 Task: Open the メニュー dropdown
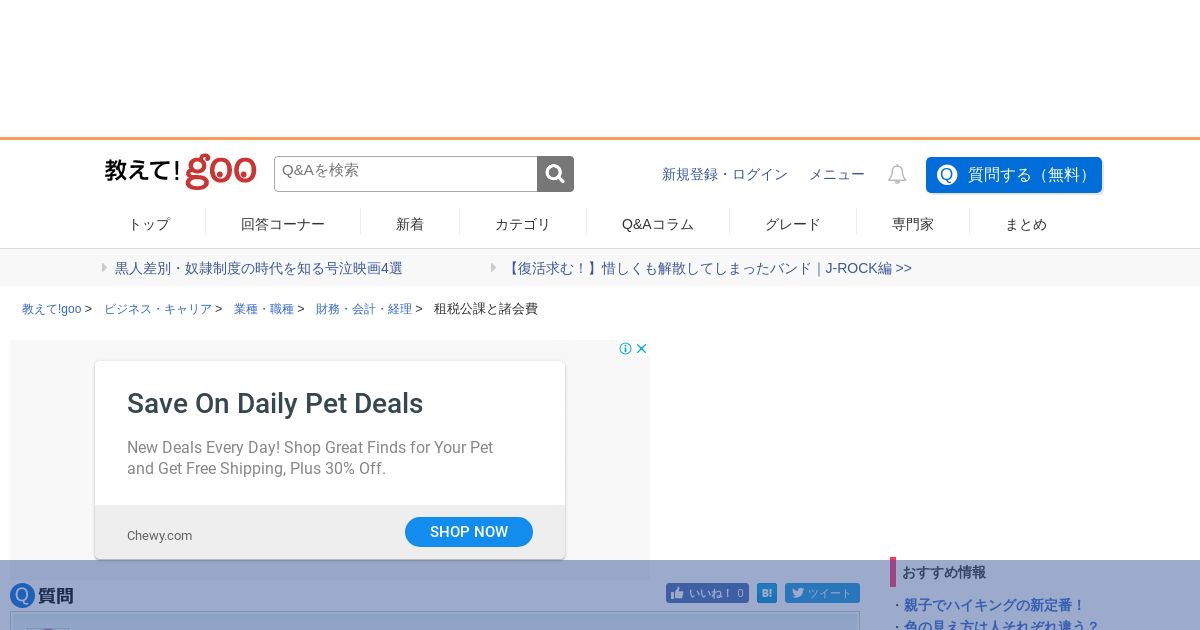pyautogui.click(x=836, y=174)
